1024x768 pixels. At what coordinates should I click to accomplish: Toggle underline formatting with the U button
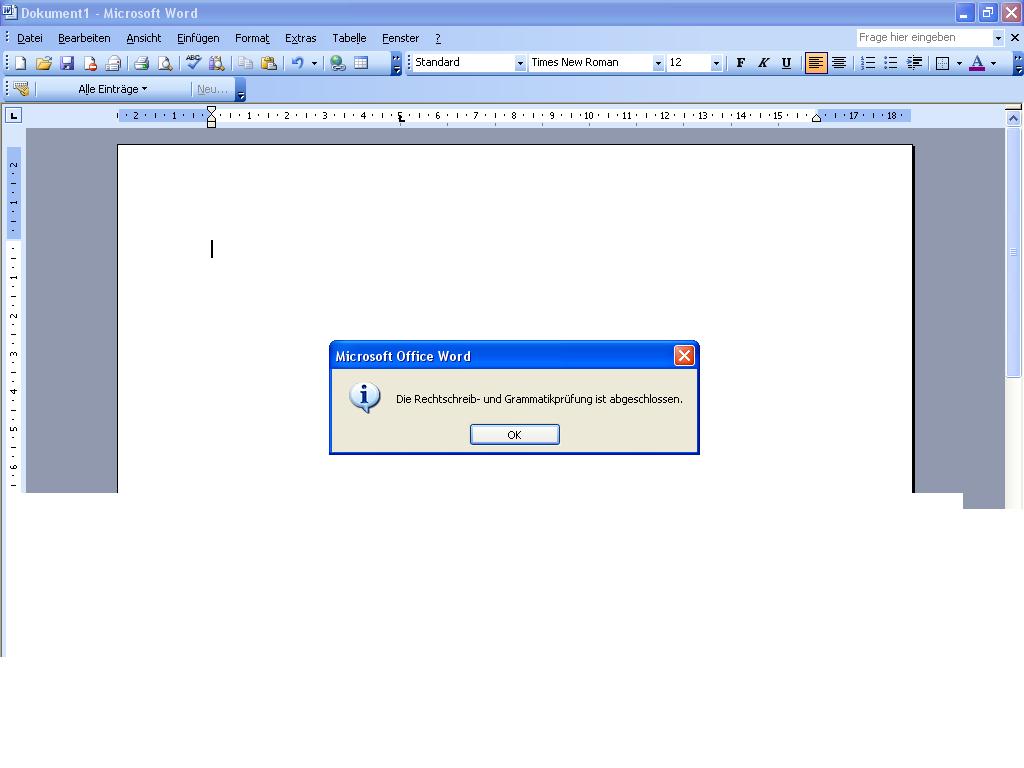pos(786,63)
